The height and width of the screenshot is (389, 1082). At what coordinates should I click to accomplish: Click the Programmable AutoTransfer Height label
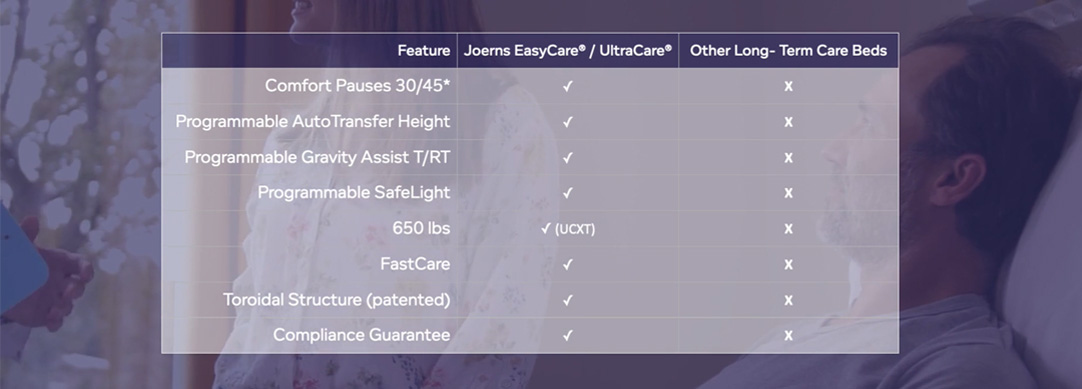pyautogui.click(x=313, y=121)
